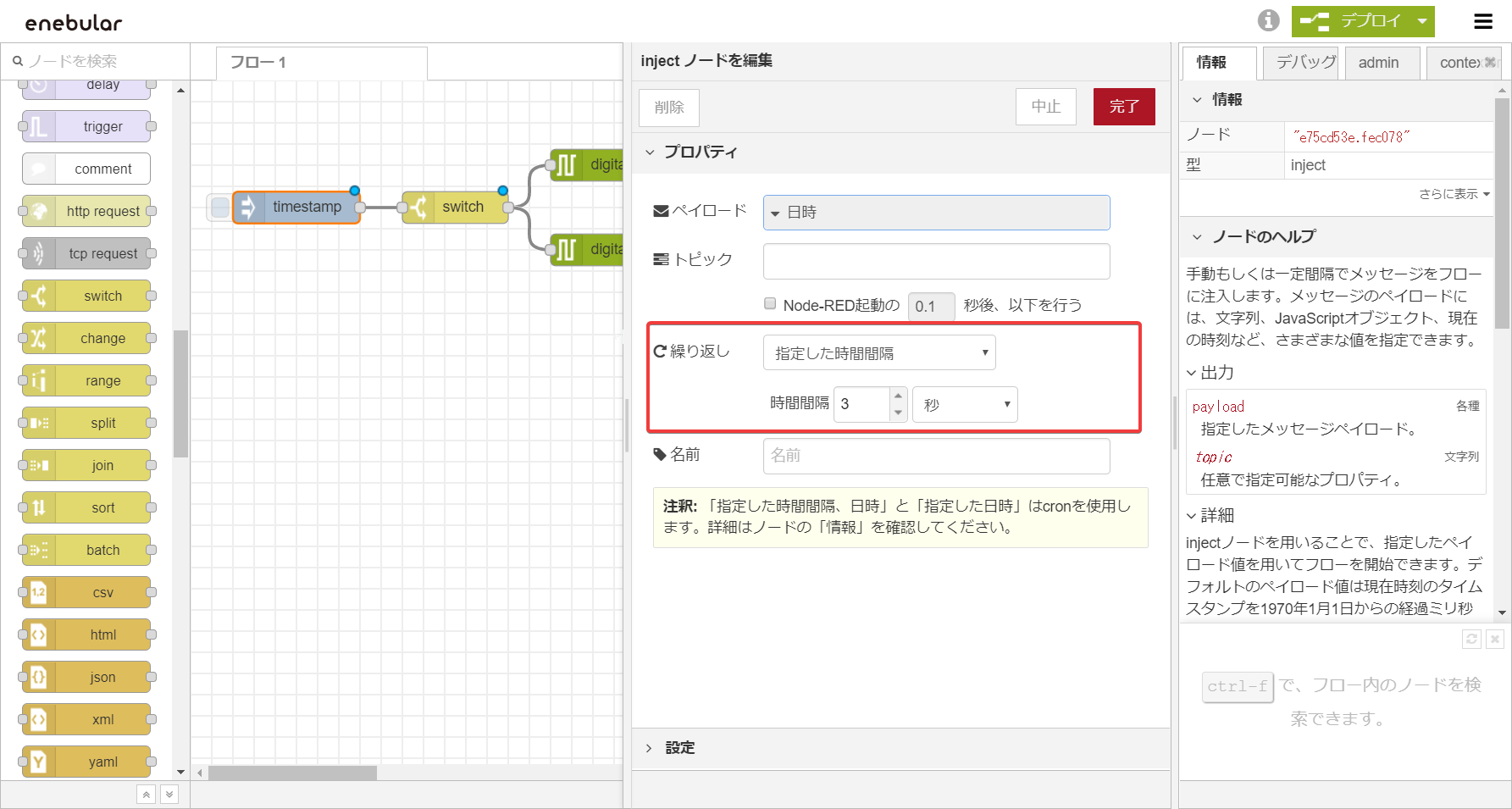Viewport: 1512px width, 809px height.
Task: Open the hamburger main menu
Action: [x=1483, y=21]
